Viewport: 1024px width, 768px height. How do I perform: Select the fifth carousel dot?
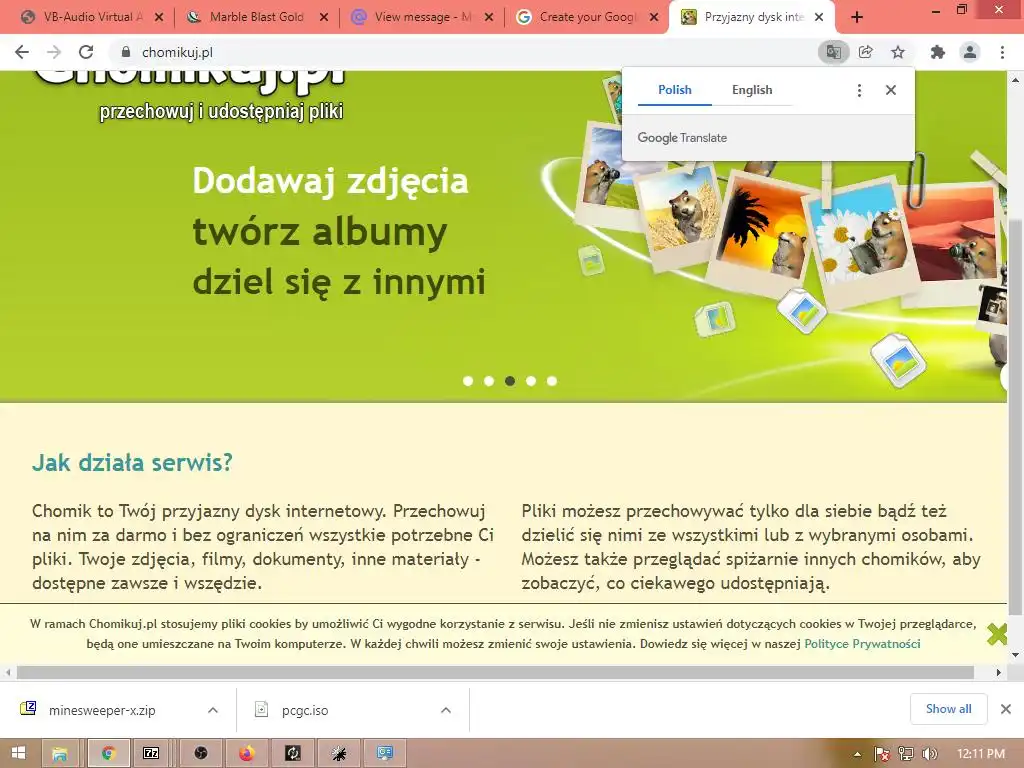[x=552, y=381]
